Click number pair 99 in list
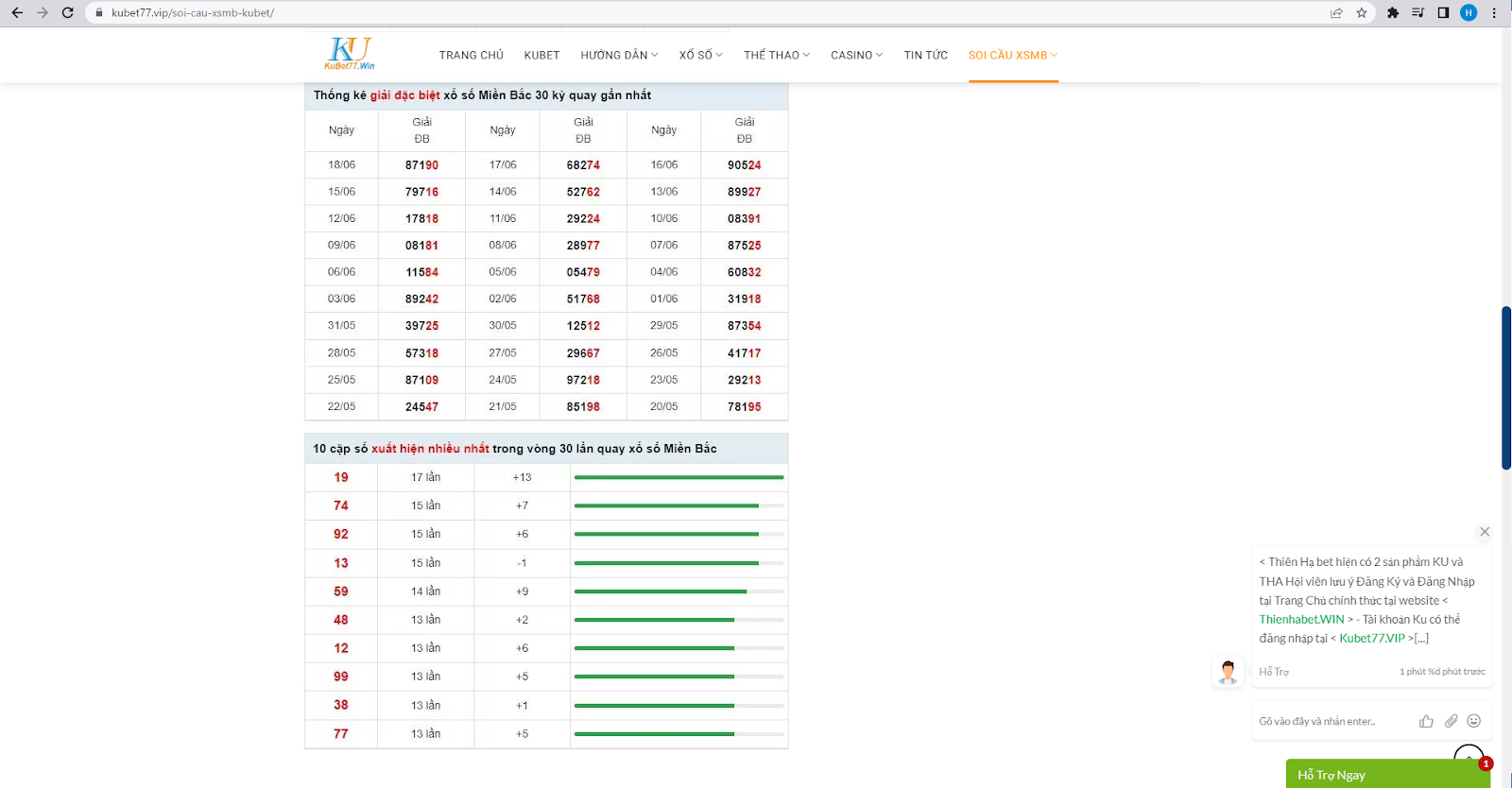Image resolution: width=1512 pixels, height=788 pixels. point(341,677)
